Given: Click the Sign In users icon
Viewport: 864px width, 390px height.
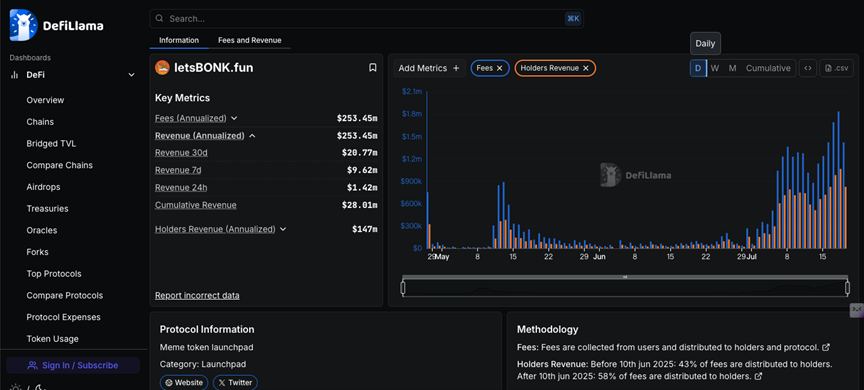Looking at the screenshot, I should click(33, 365).
